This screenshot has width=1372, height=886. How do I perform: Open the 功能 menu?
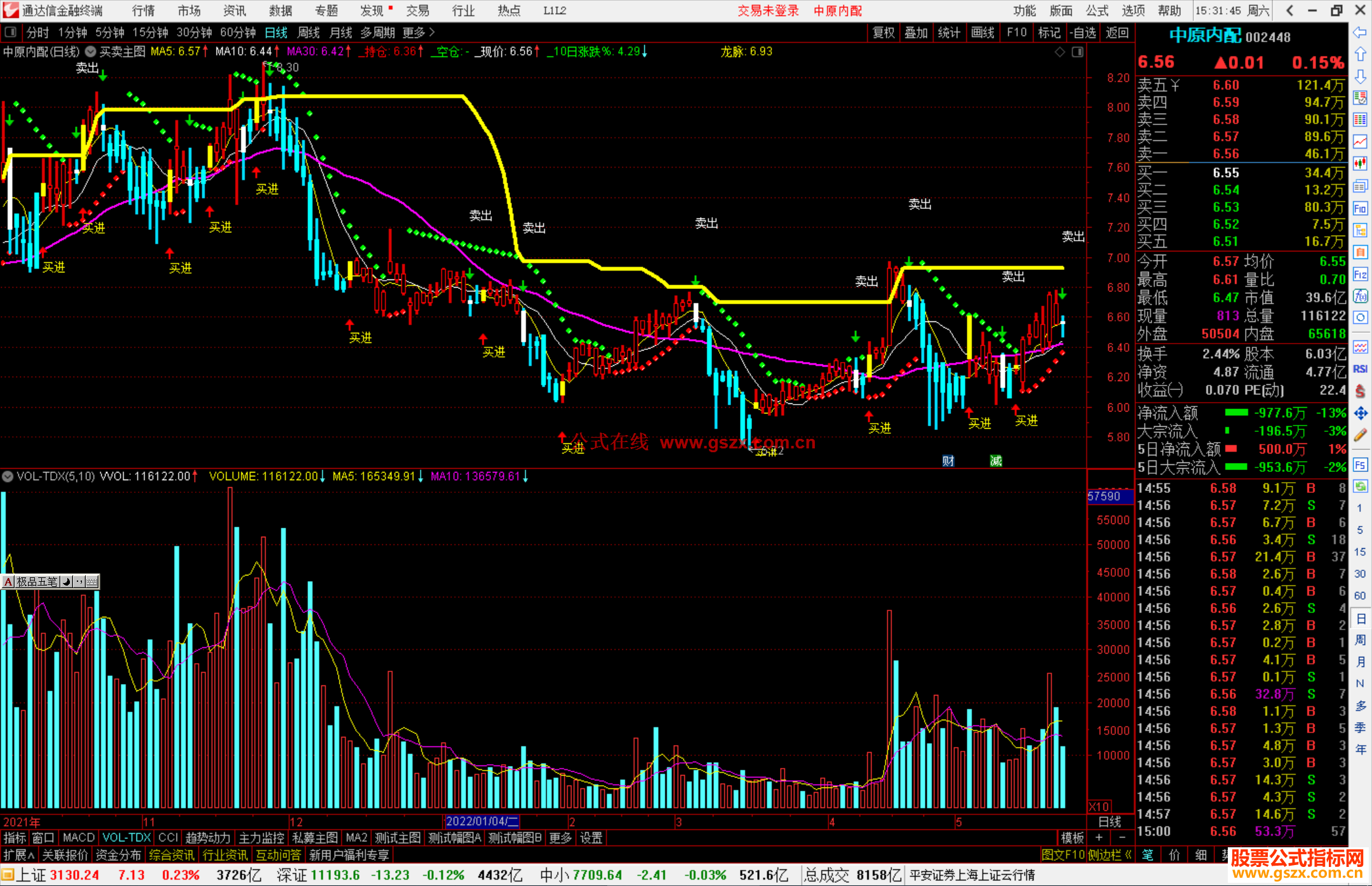pos(1025,11)
